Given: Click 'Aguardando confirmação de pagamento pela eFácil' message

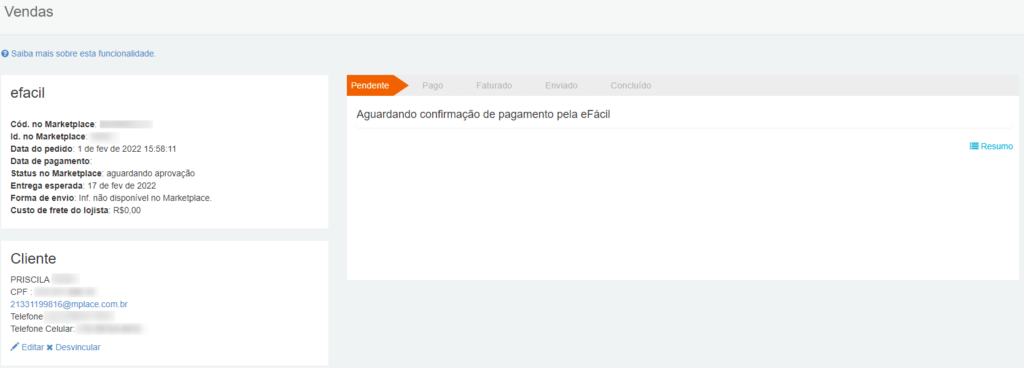Looking at the screenshot, I should pos(483,115).
